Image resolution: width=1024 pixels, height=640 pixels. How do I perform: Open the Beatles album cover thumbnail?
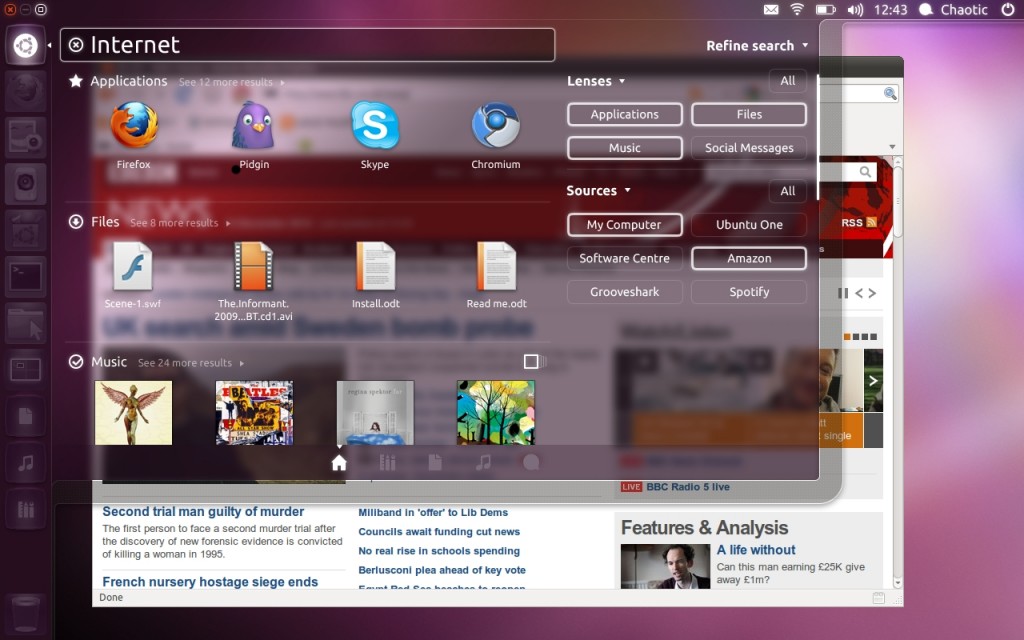(x=254, y=412)
